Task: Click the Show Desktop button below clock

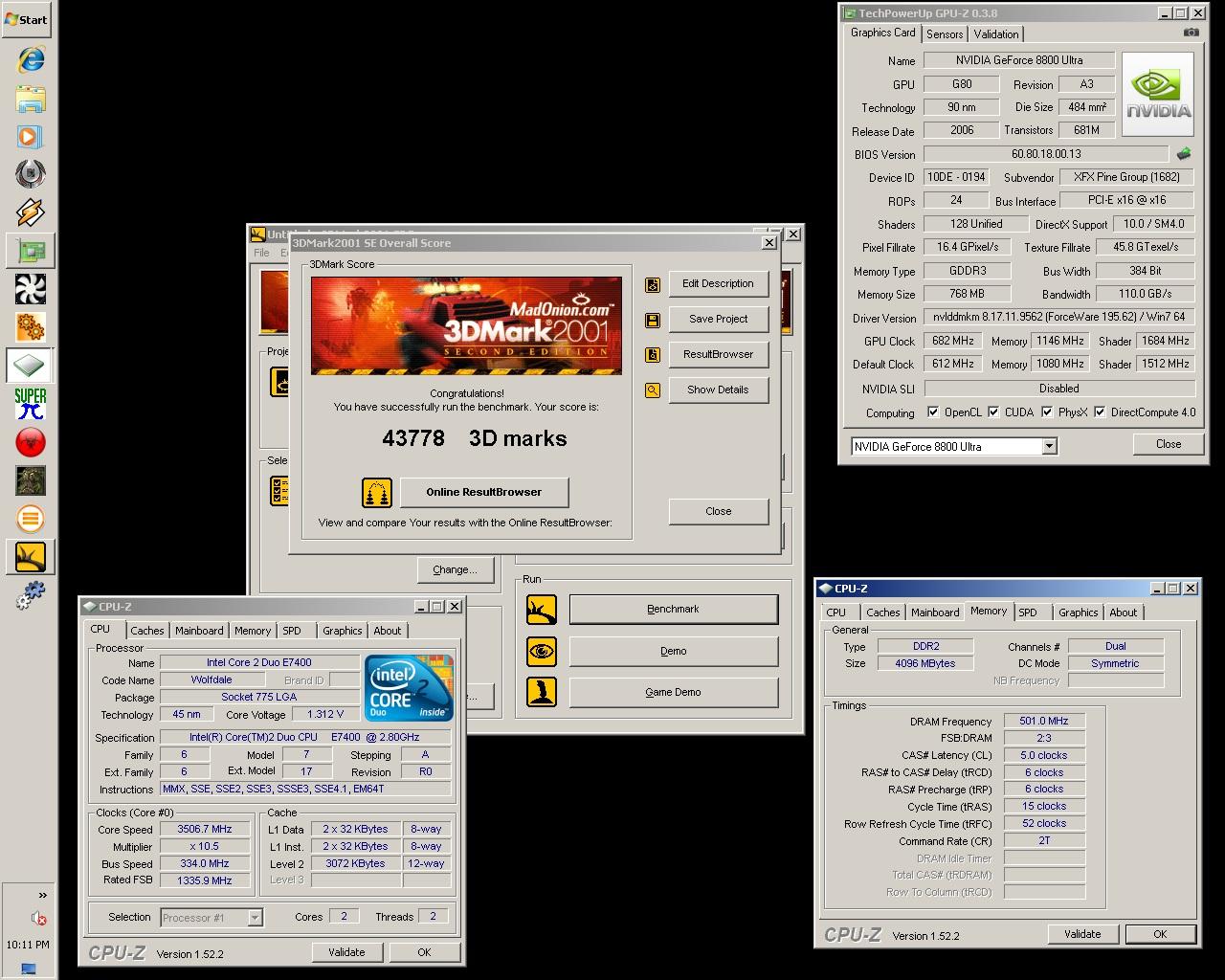Action: click(28, 969)
